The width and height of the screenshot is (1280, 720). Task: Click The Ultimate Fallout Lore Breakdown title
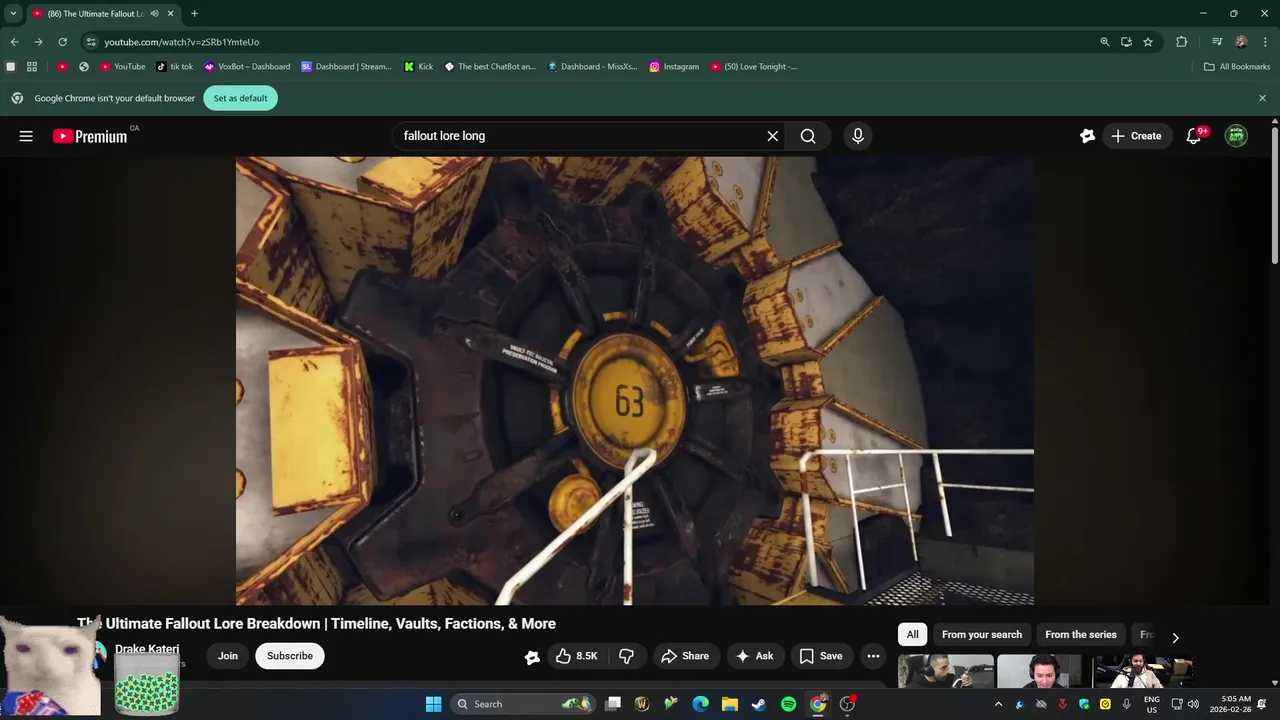pos(317,623)
